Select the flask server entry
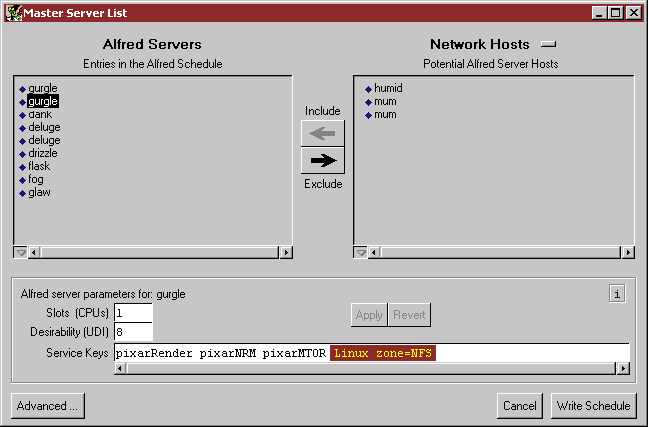Viewport: 648px width, 427px height. coord(39,166)
